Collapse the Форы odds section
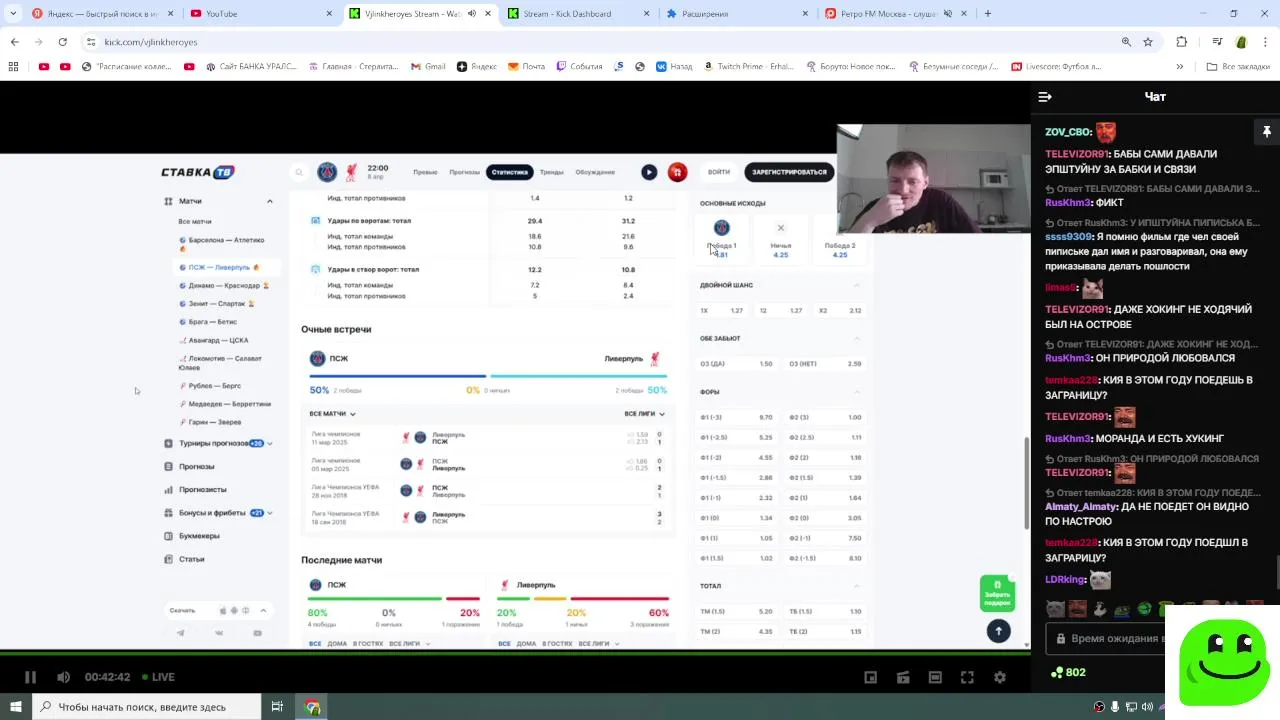 pyautogui.click(x=857, y=391)
